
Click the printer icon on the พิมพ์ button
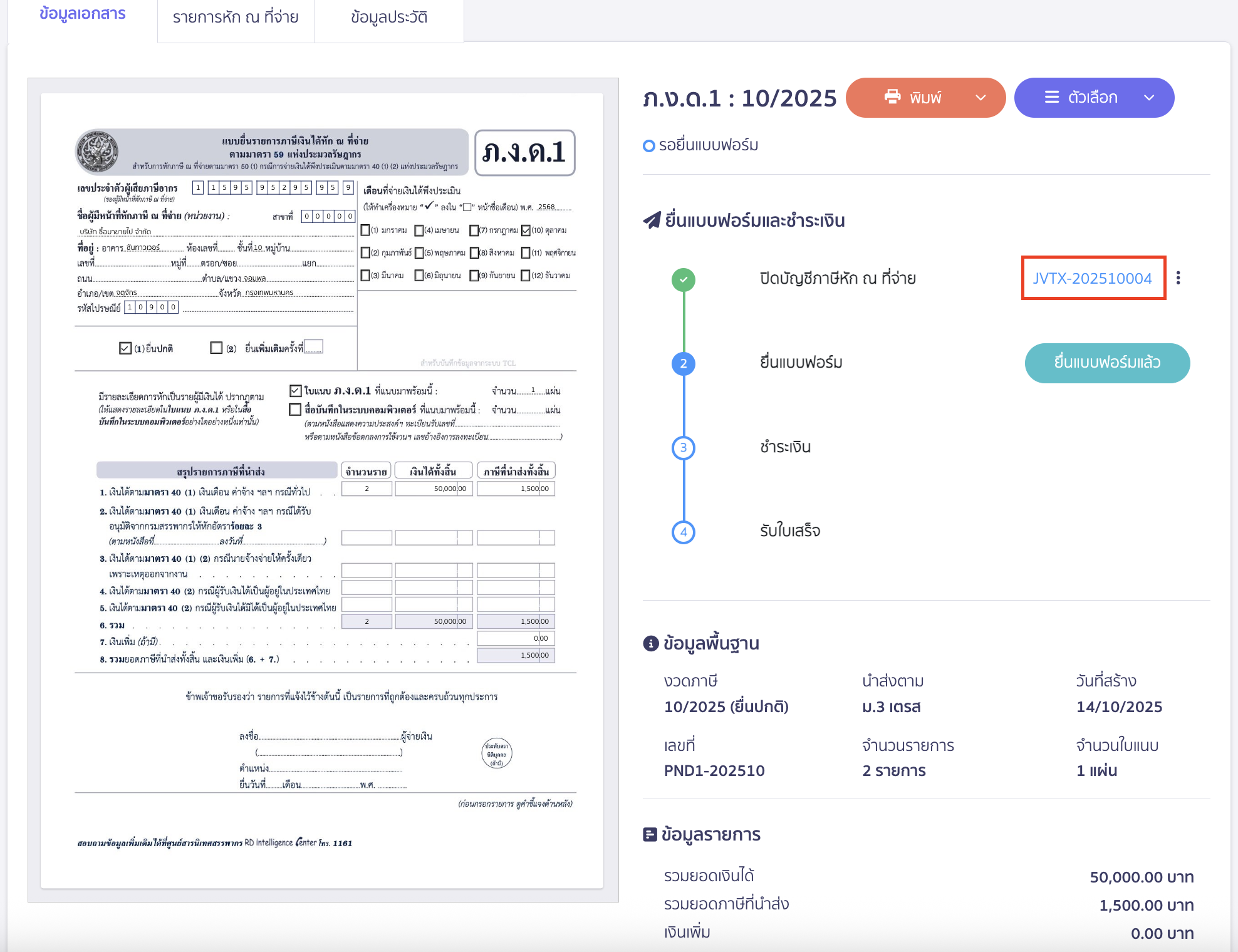(x=893, y=97)
